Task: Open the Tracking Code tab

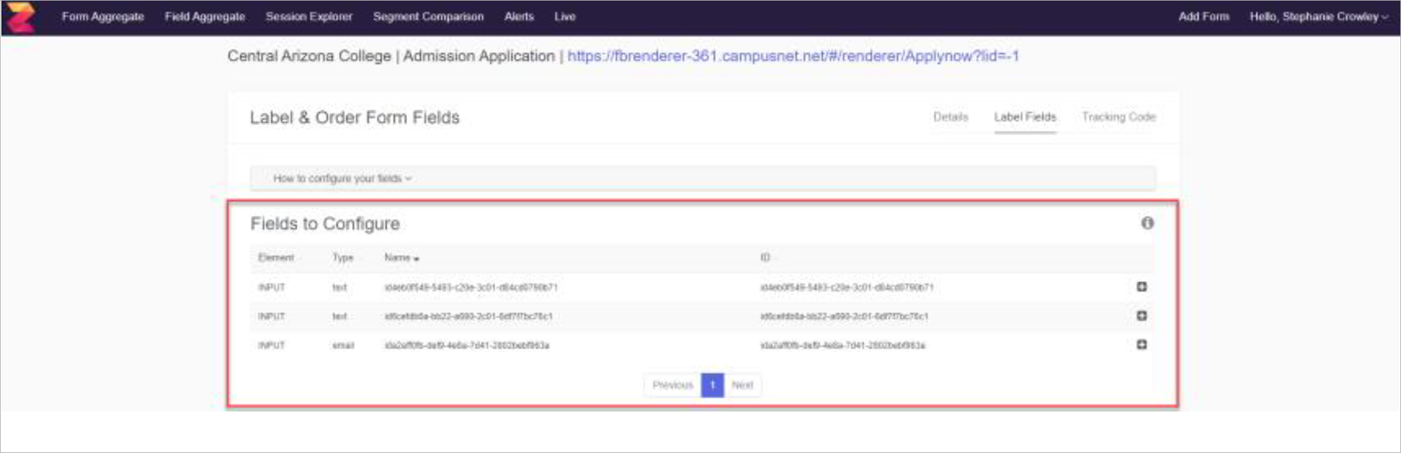Action: 1118,117
